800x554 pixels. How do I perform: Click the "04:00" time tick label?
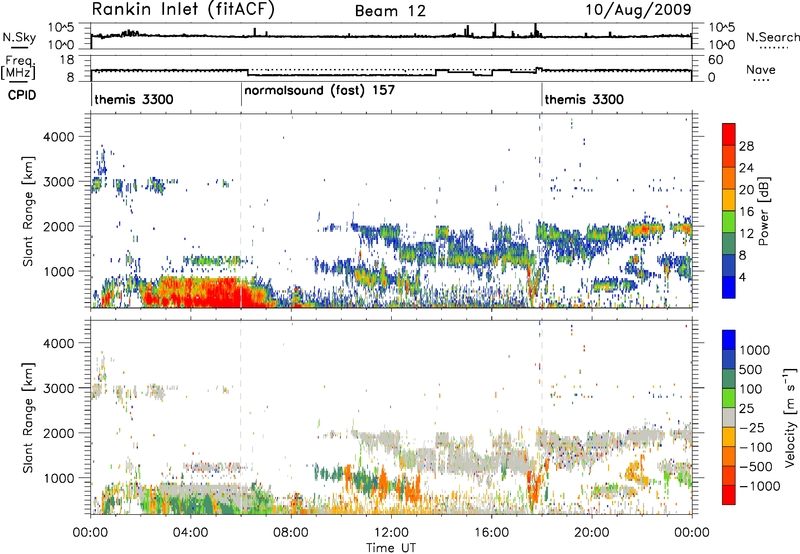point(190,533)
